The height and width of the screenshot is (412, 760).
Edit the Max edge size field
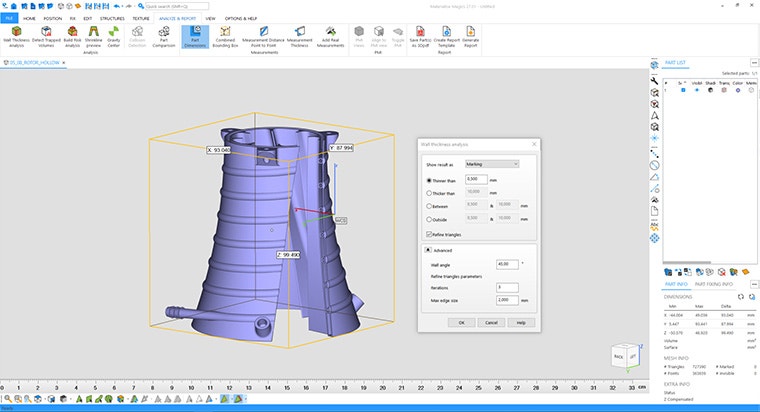click(507, 300)
